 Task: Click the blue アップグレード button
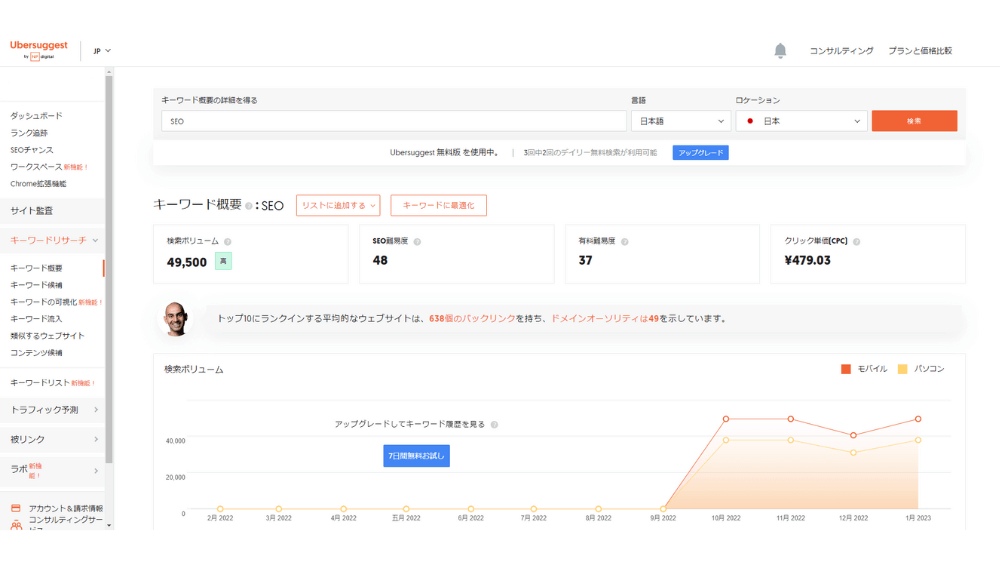click(x=700, y=153)
